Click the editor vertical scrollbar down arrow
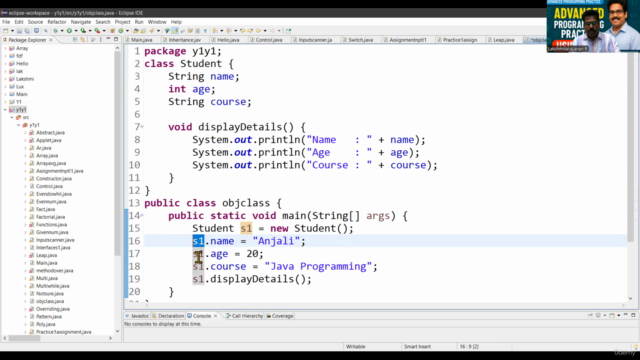 631,298
